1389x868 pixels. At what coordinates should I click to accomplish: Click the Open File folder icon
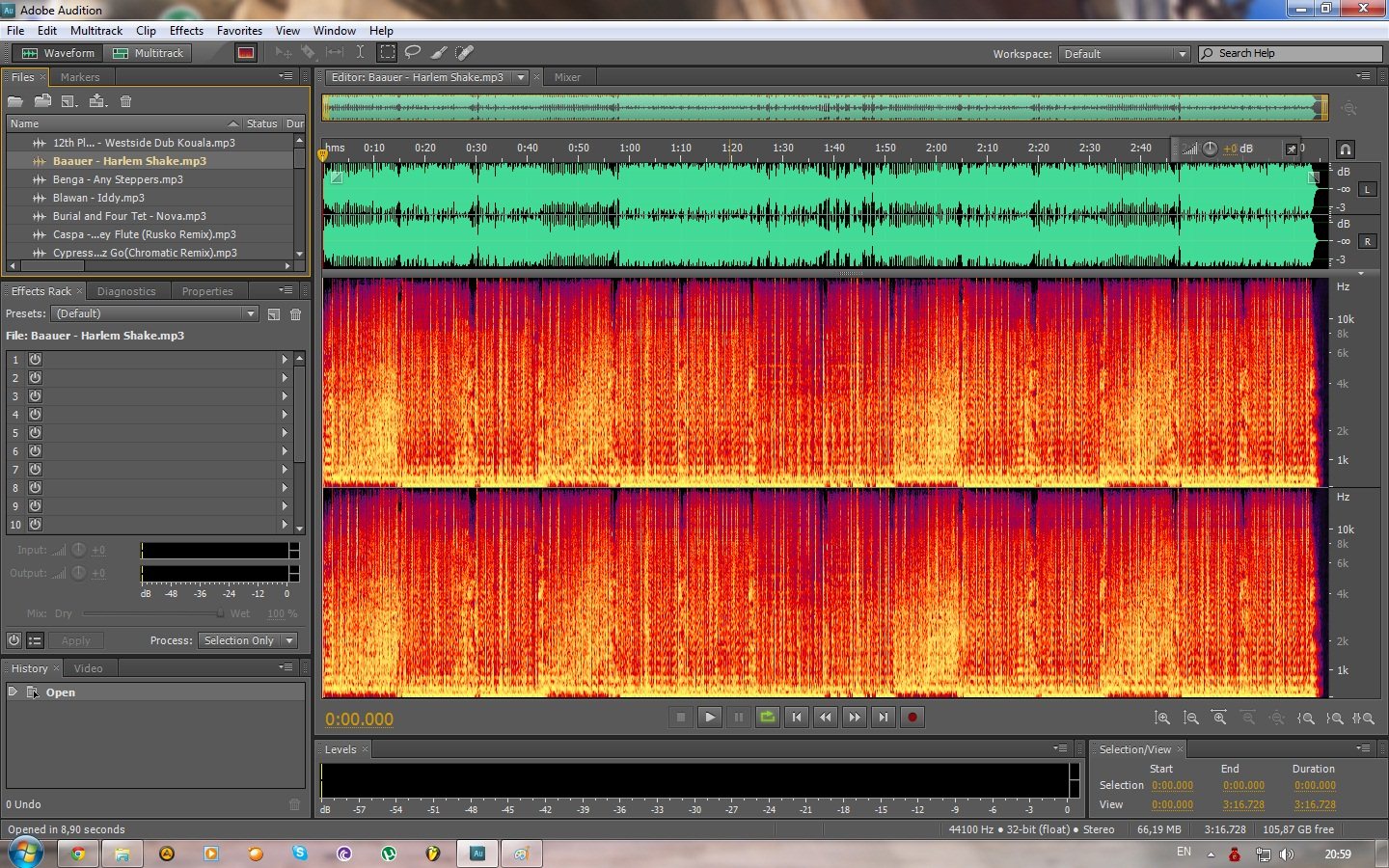coord(15,101)
